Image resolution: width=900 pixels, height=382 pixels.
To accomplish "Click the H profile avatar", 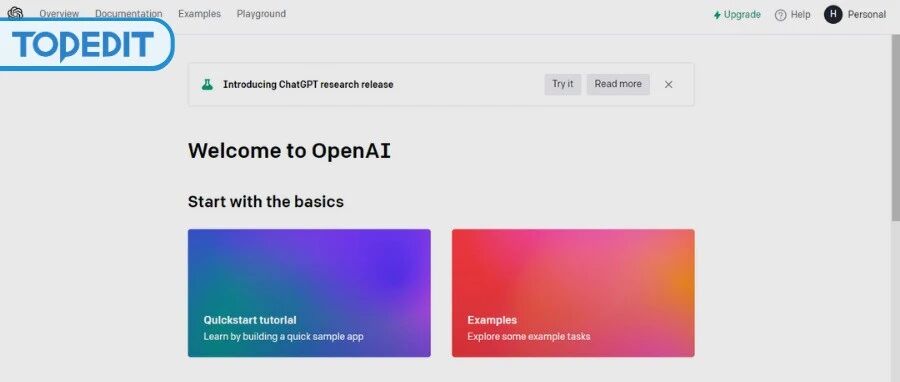I will tap(833, 14).
